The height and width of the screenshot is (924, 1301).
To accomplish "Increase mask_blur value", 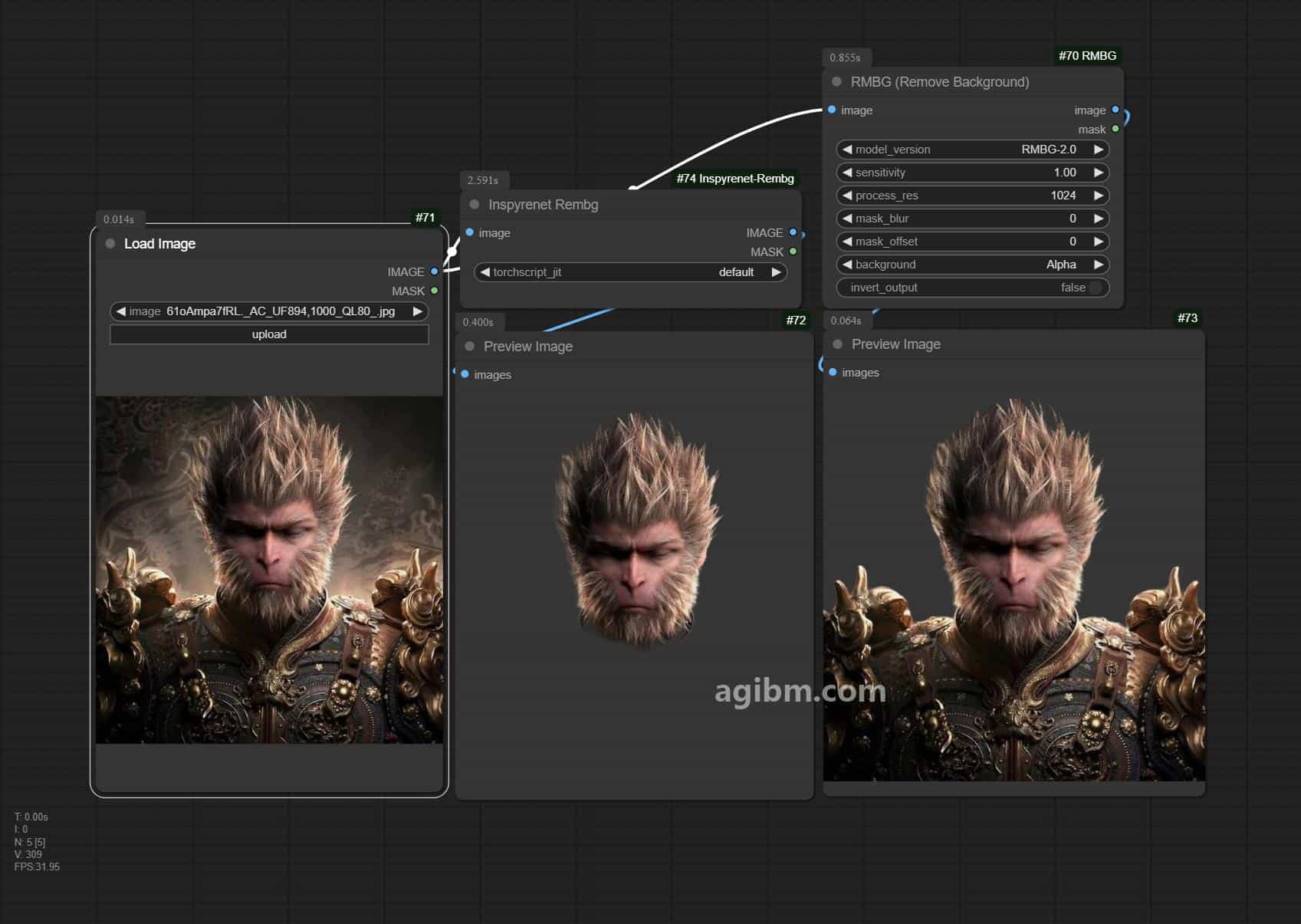I will [x=1099, y=219].
